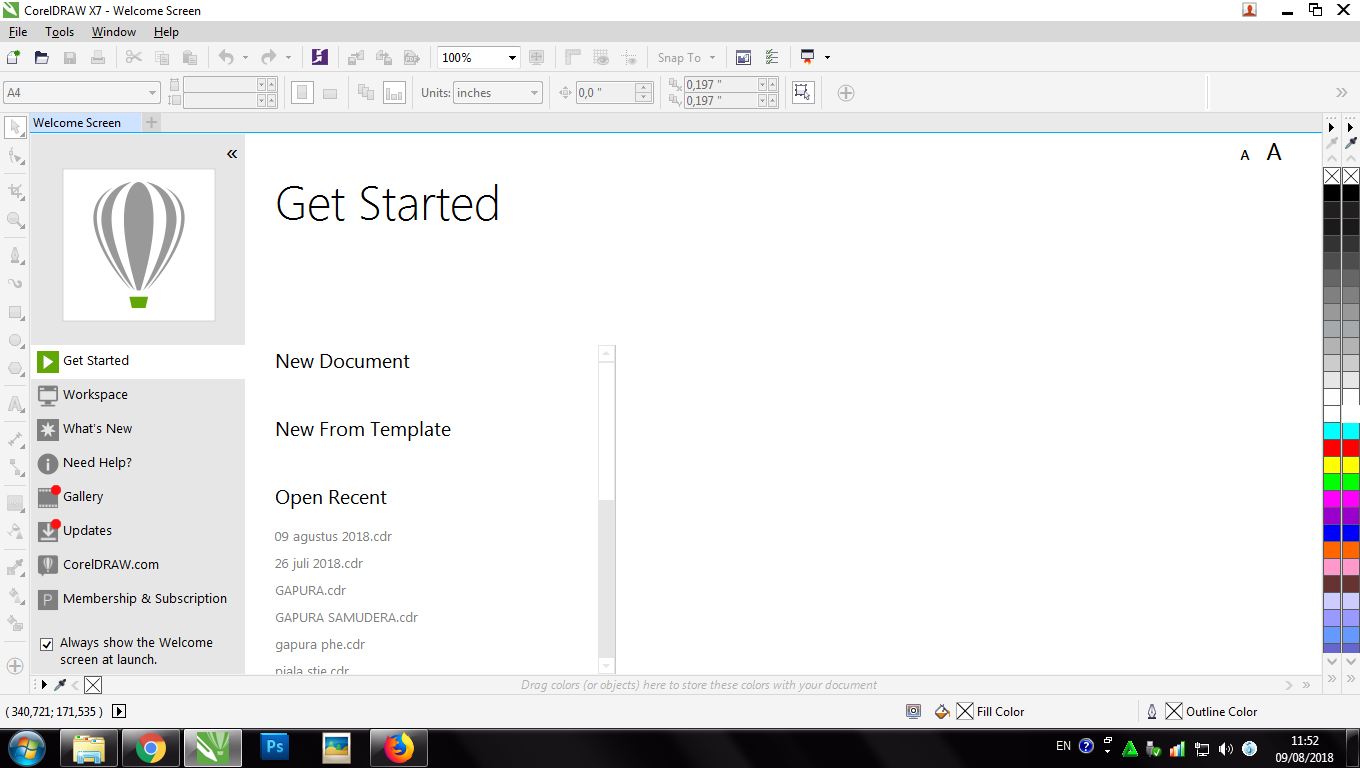Select the Text tool in the toolbox
The height and width of the screenshot is (768, 1360).
16,404
